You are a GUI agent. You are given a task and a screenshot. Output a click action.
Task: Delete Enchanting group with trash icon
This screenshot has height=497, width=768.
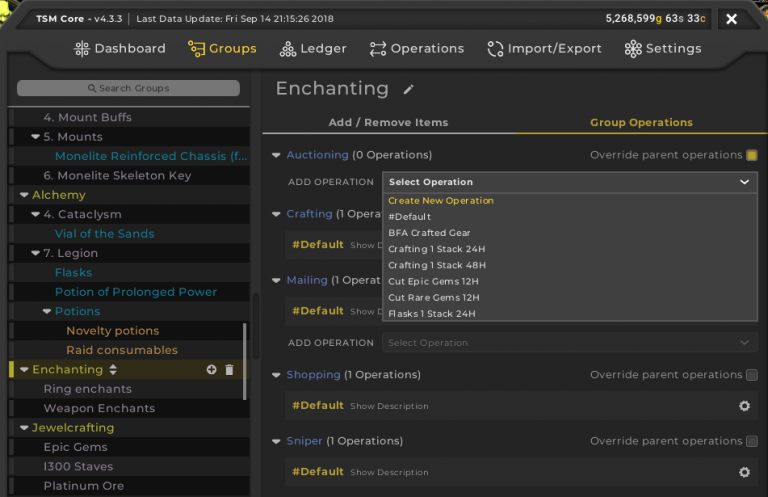click(x=229, y=370)
